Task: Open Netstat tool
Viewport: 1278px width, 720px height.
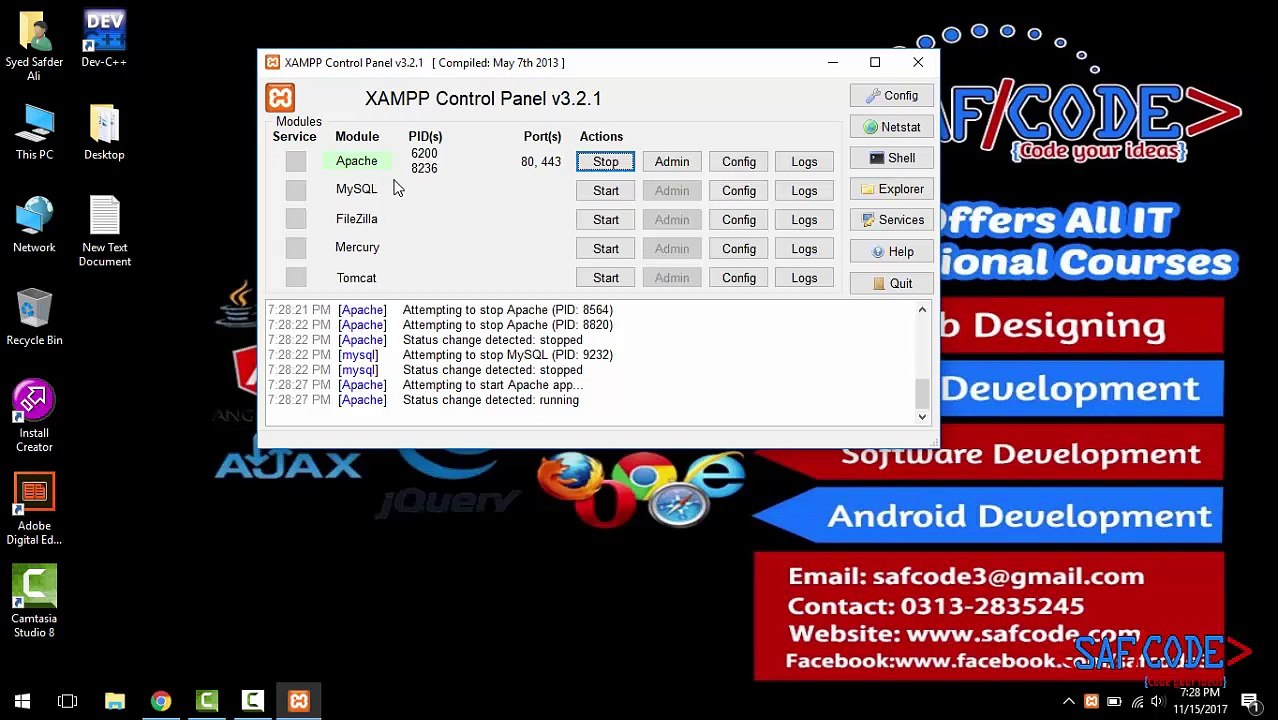Action: click(x=891, y=127)
